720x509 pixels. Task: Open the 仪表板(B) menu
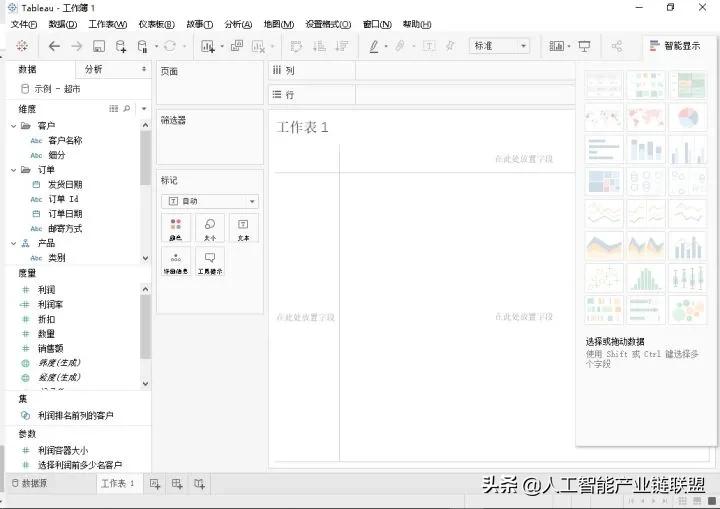coord(157,24)
